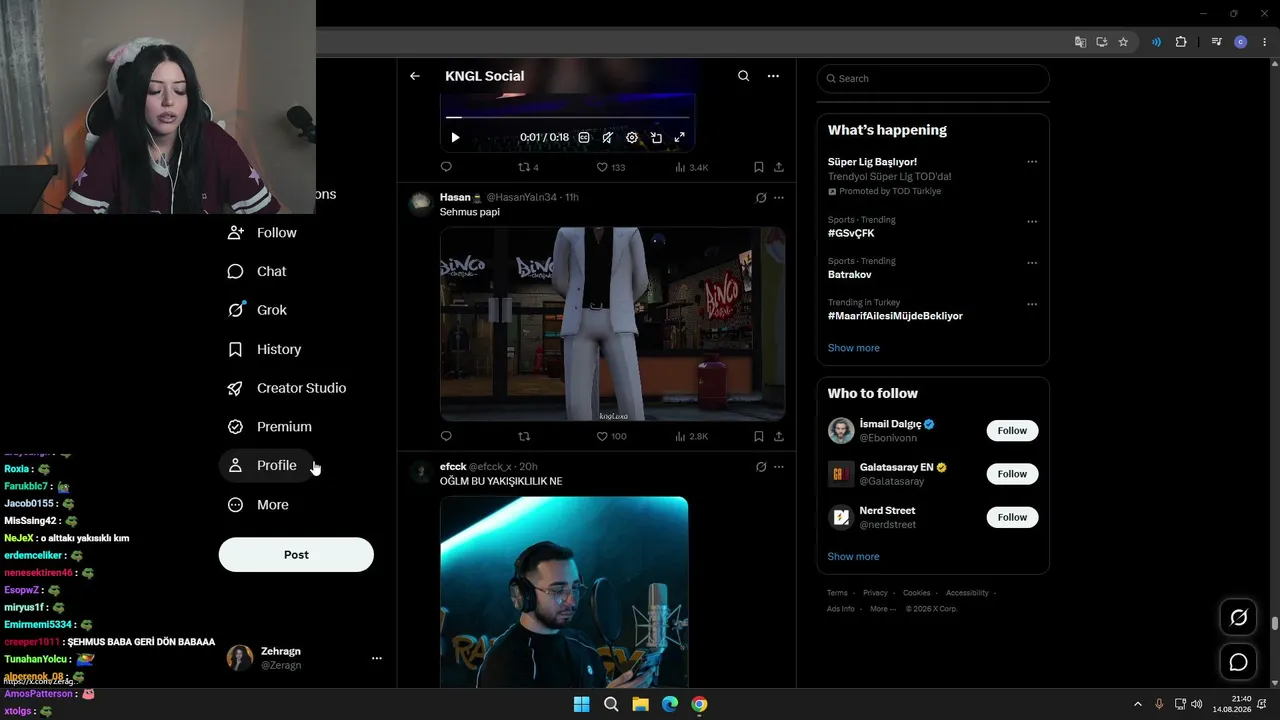
Task: Open options for #MaarifAilesiMüjdeBekliyor trend
Action: (x=1032, y=304)
